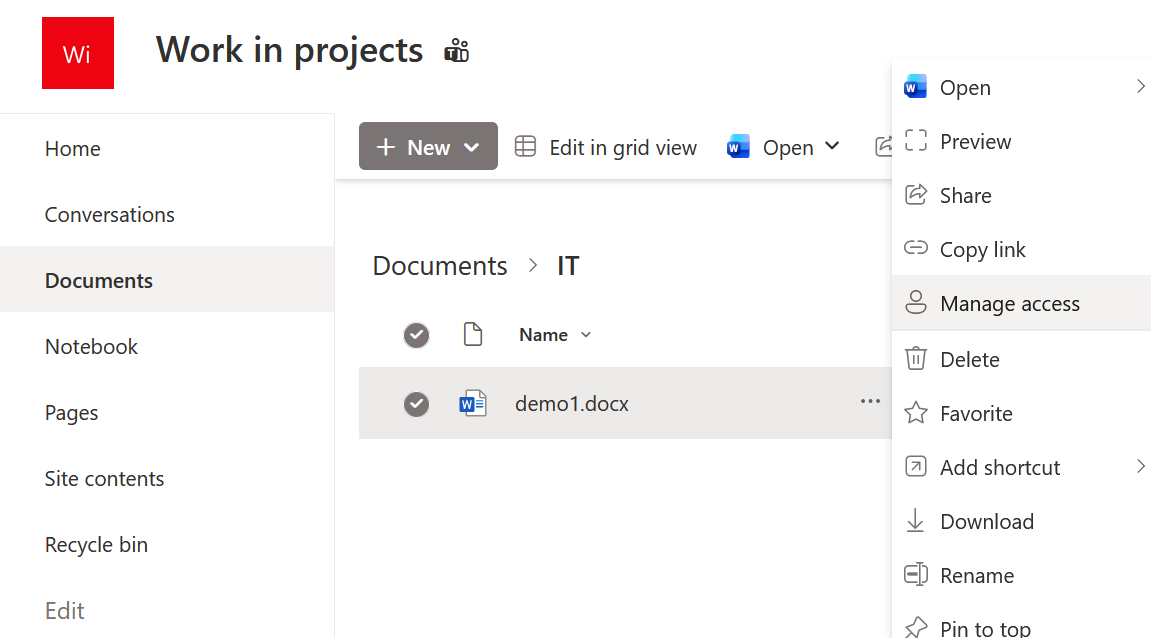Image resolution: width=1151 pixels, height=638 pixels.
Task: Expand the New button dropdown
Action: pyautogui.click(x=472, y=148)
